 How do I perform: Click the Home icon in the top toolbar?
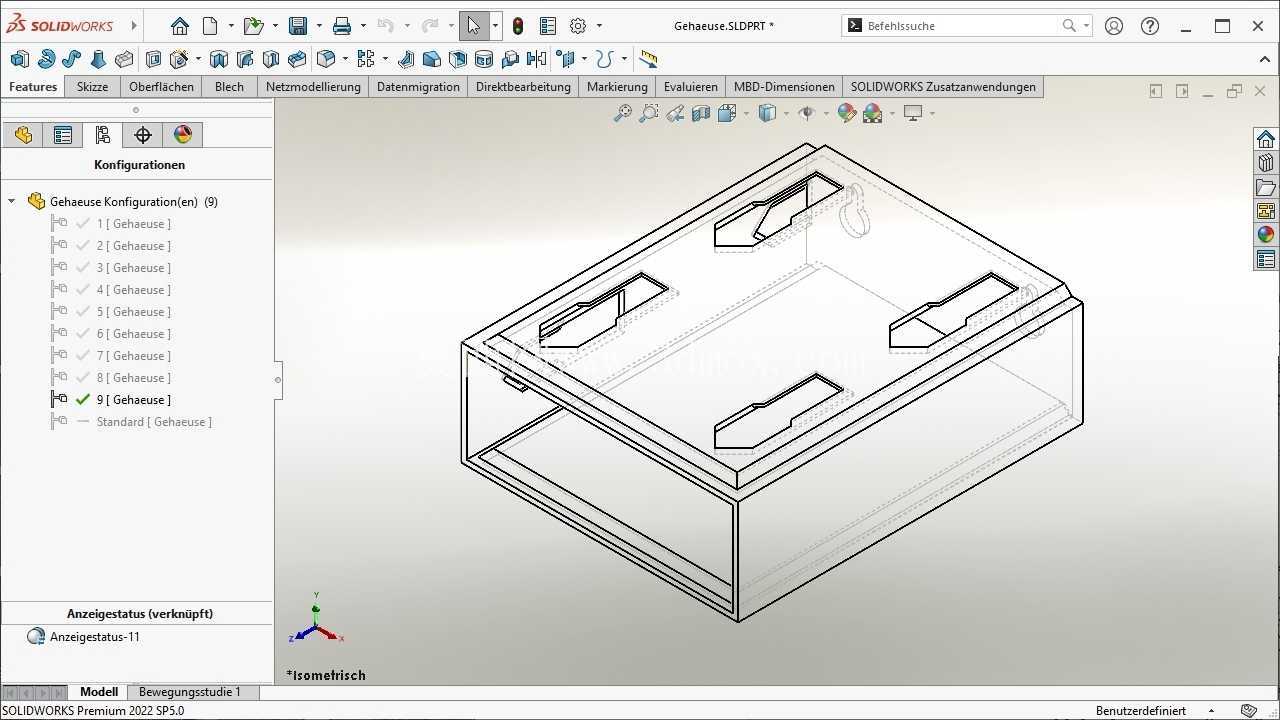(x=180, y=26)
